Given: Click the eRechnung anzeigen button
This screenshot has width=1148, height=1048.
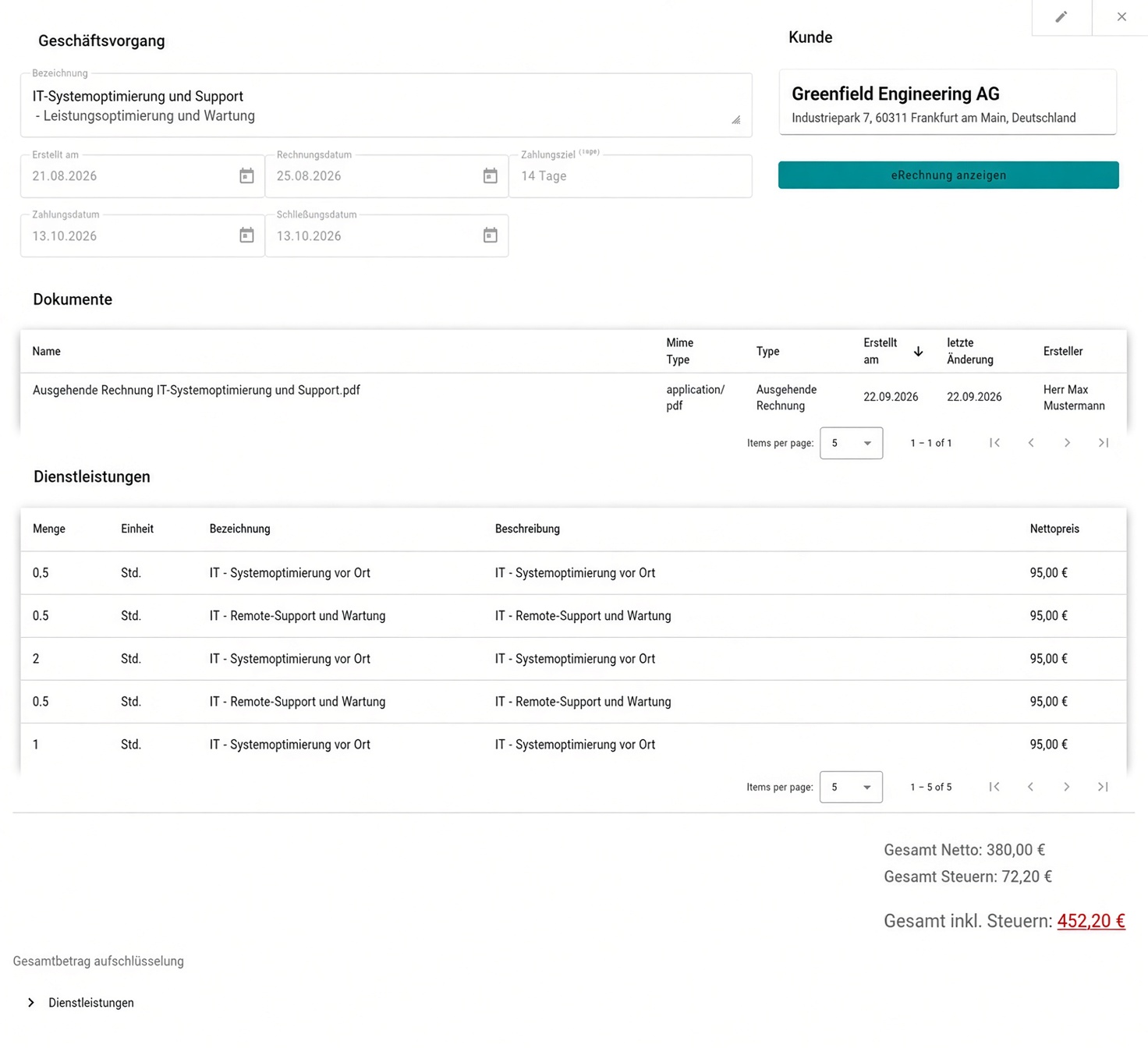Looking at the screenshot, I should click(x=948, y=175).
